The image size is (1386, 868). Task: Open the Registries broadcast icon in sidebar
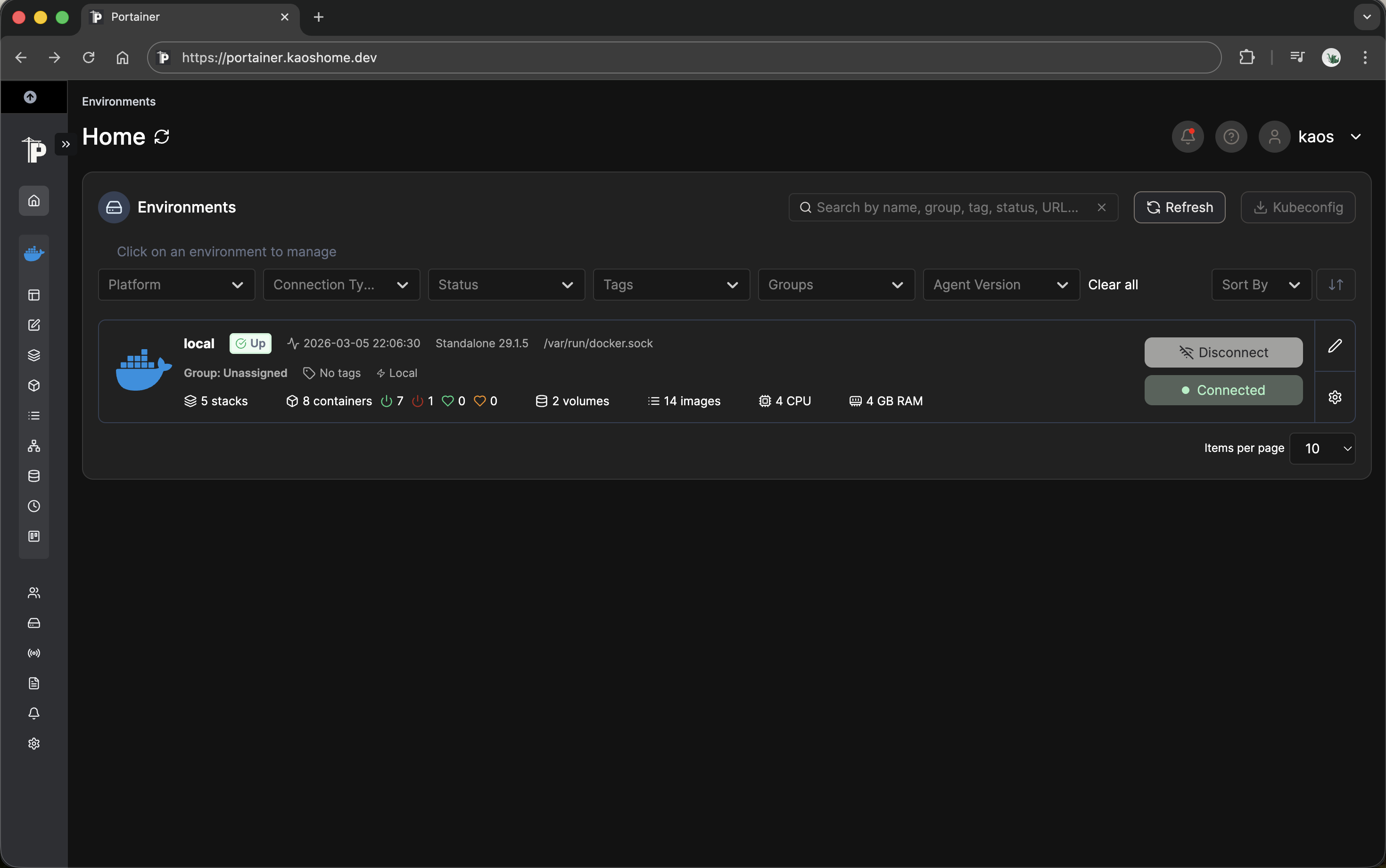point(33,653)
